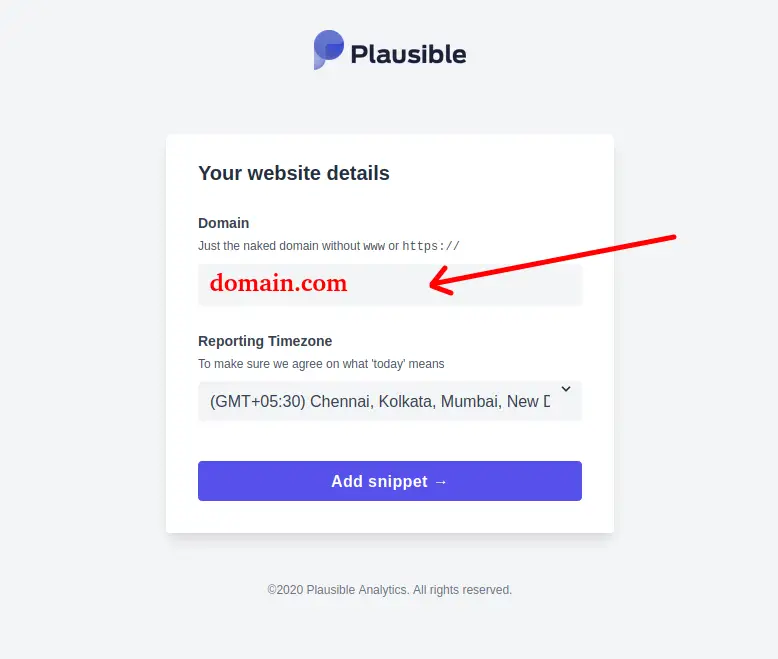The height and width of the screenshot is (659, 778).
Task: Click the red arrow annotation head
Action: (x=441, y=281)
